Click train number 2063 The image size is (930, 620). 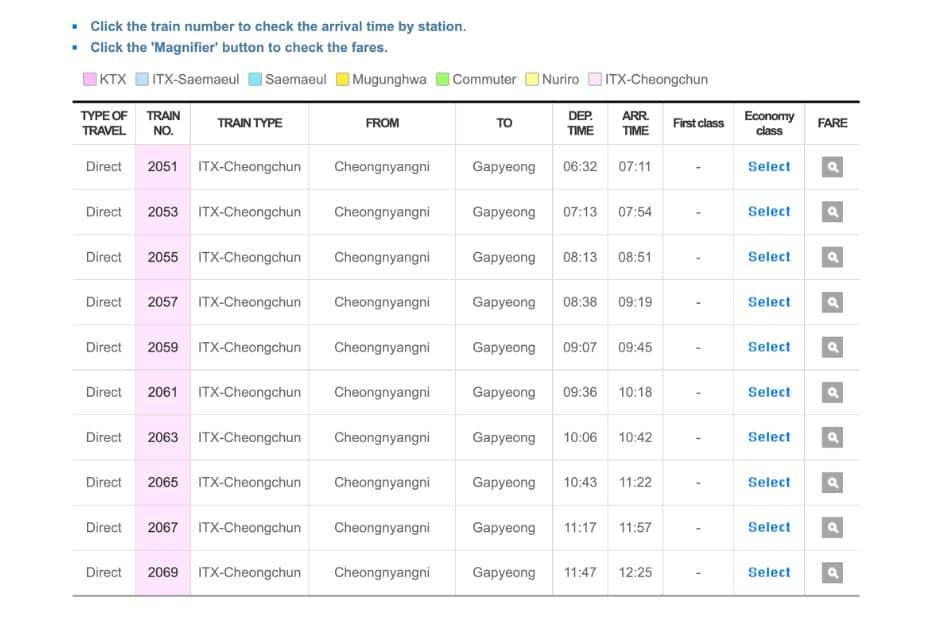click(163, 437)
